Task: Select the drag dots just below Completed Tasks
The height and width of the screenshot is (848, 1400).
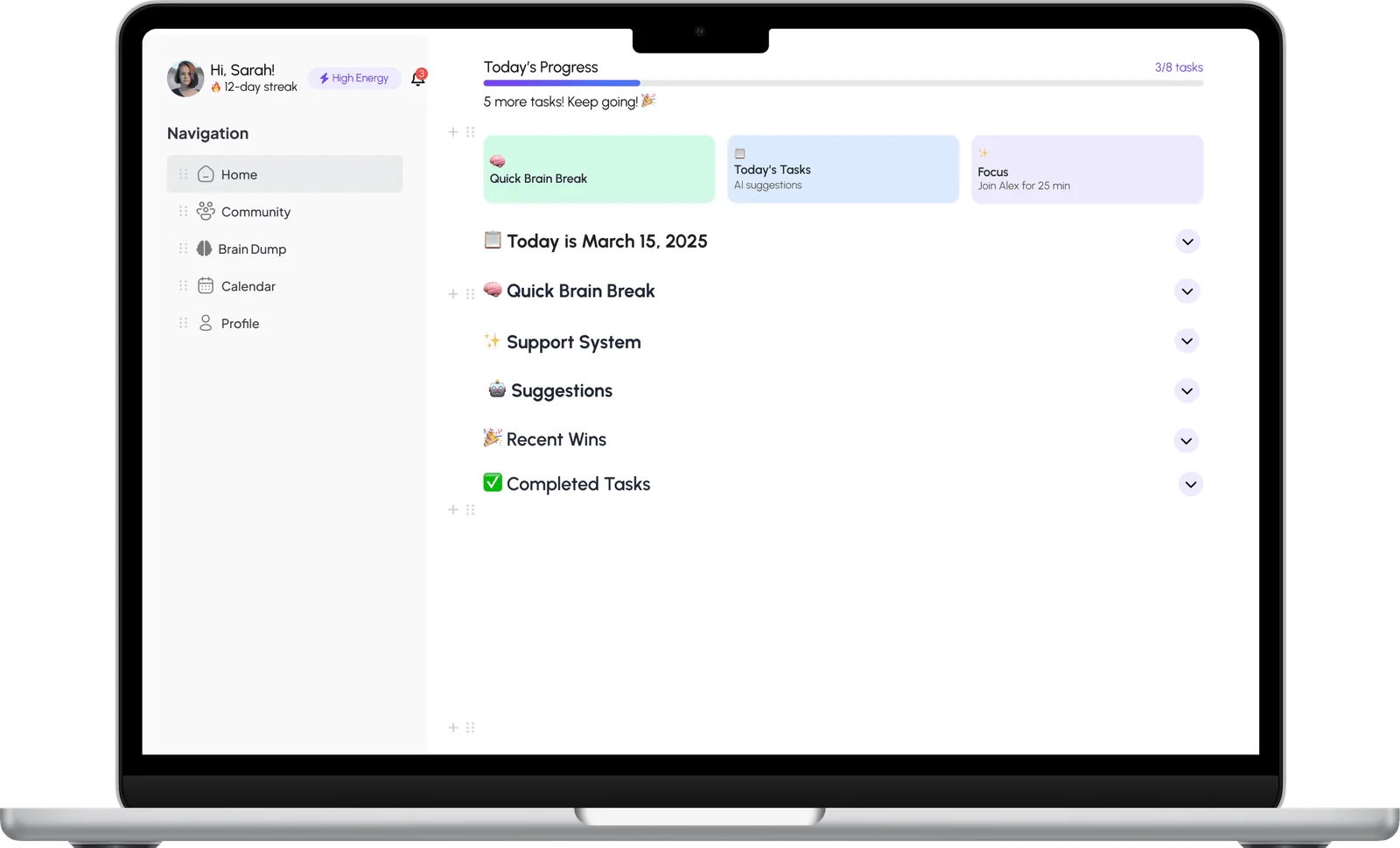Action: [x=470, y=509]
